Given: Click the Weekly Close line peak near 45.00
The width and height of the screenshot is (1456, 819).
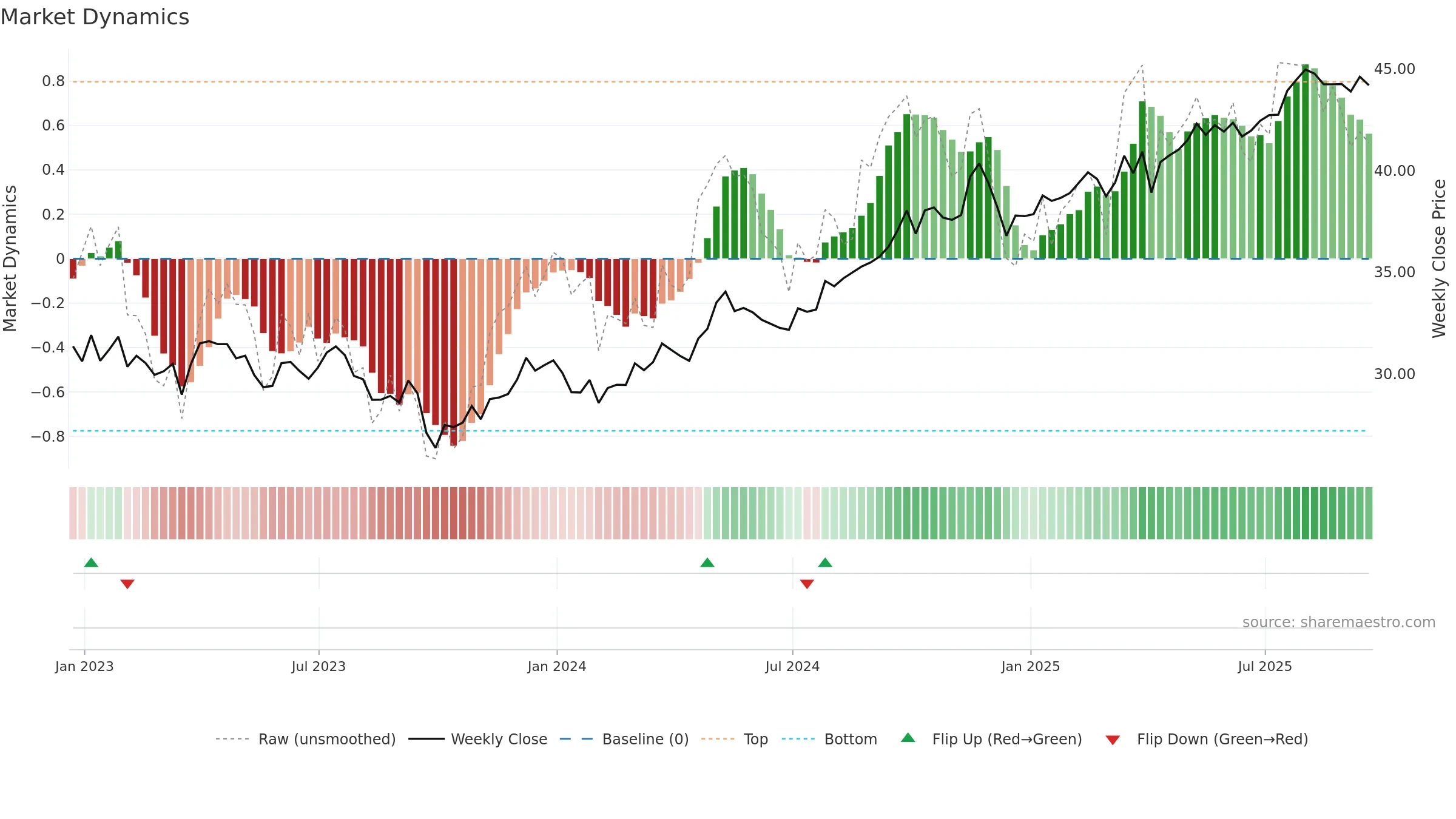Looking at the screenshot, I should tap(1306, 70).
